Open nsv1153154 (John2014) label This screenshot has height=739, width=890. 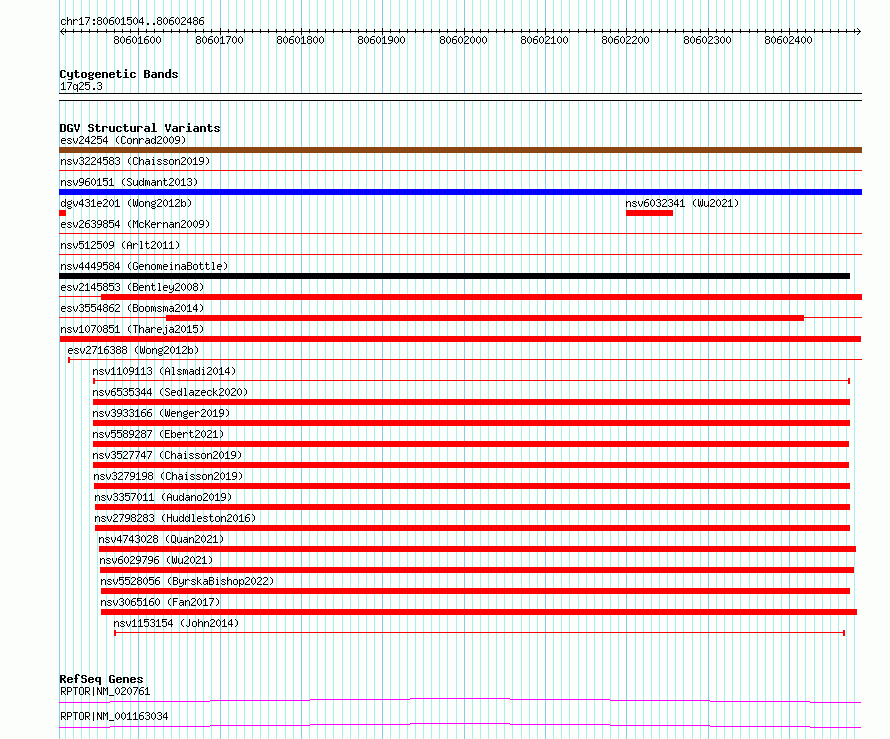point(176,623)
